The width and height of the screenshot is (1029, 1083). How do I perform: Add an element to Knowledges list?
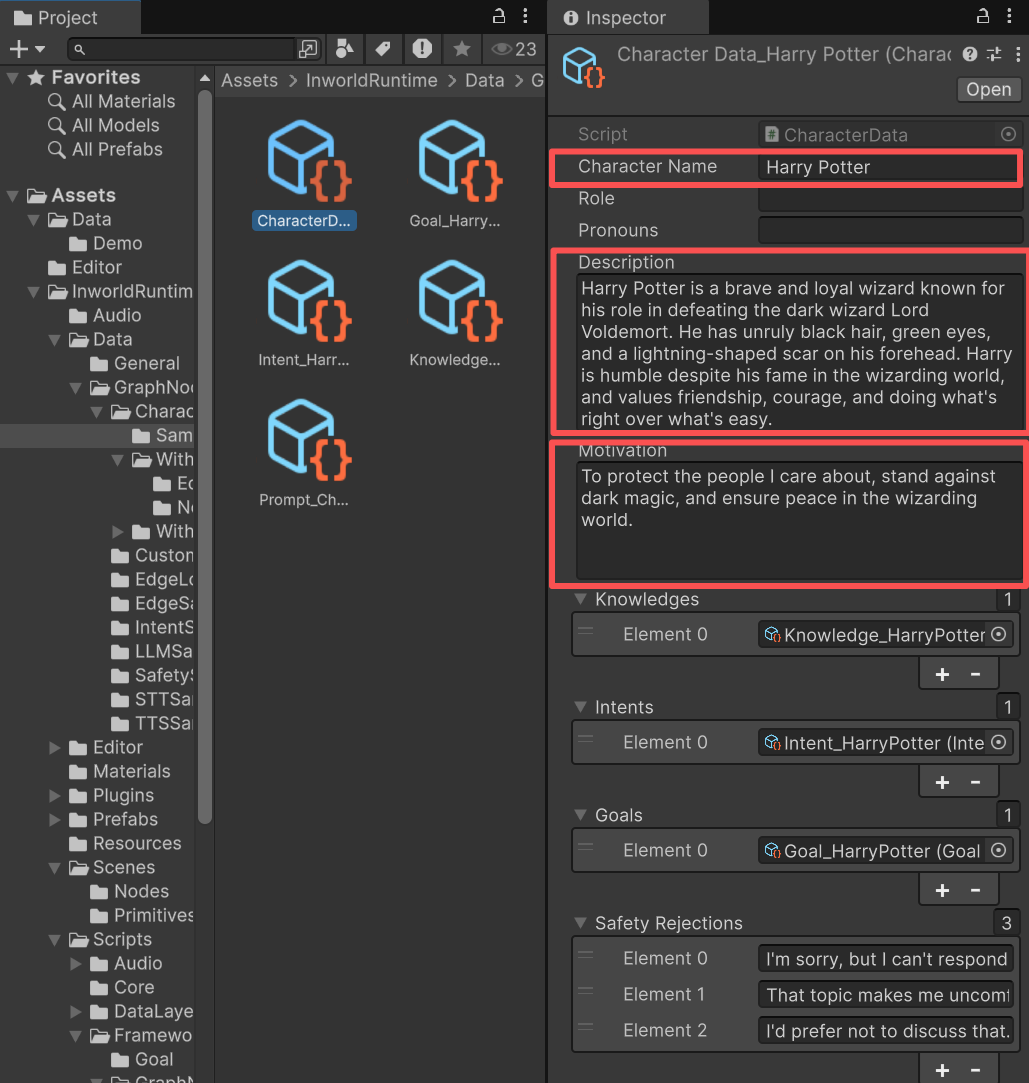click(x=942, y=674)
